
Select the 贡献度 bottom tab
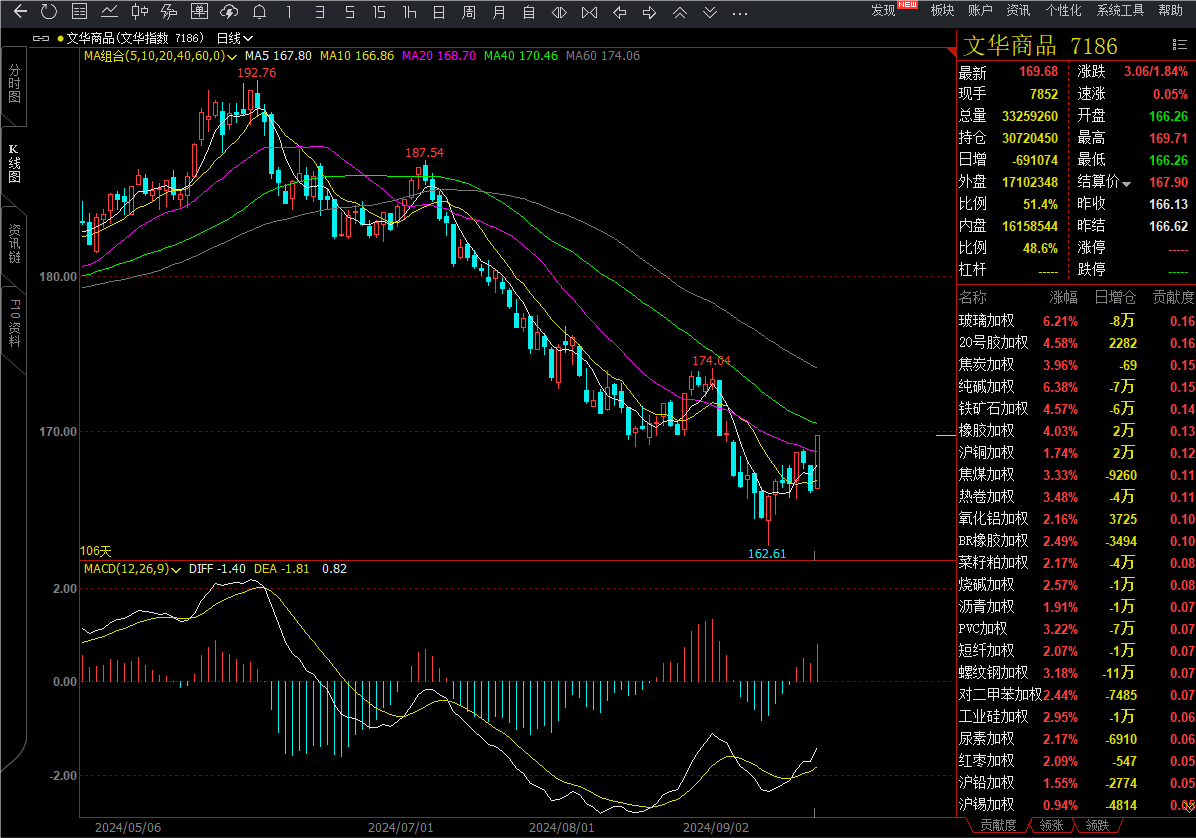998,826
